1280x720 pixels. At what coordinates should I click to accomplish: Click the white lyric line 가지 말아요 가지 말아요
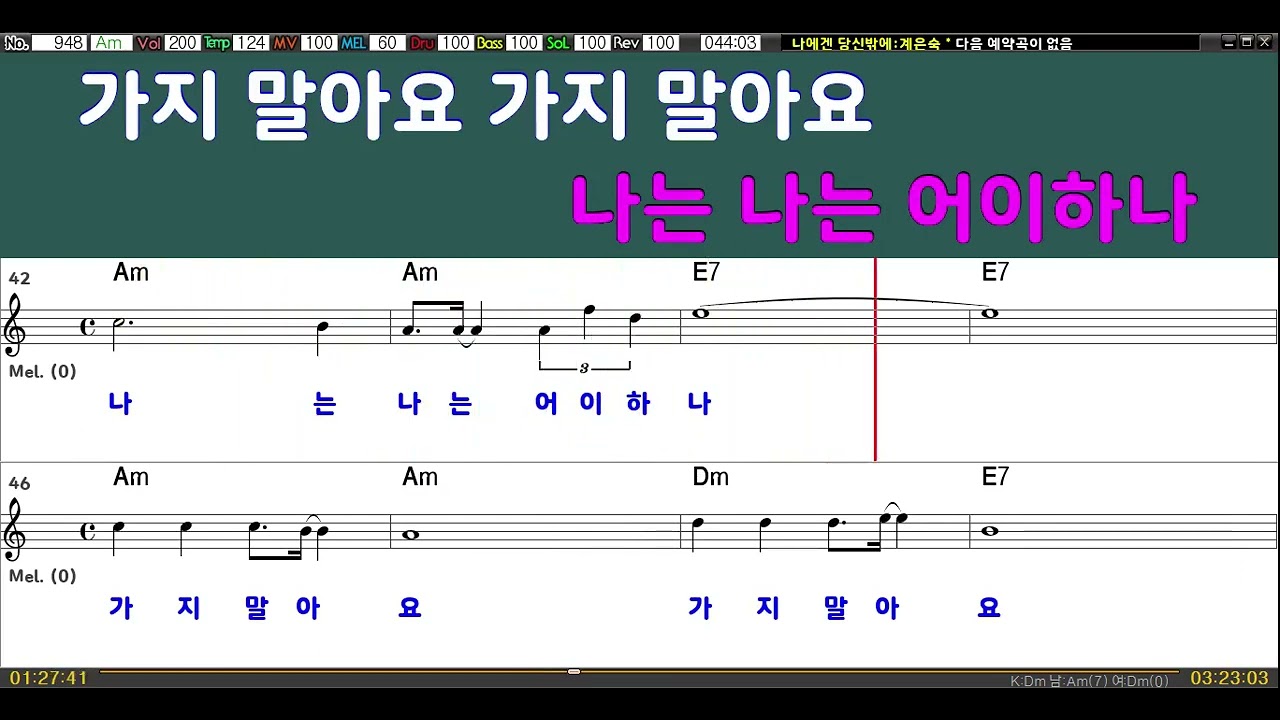tap(475, 104)
